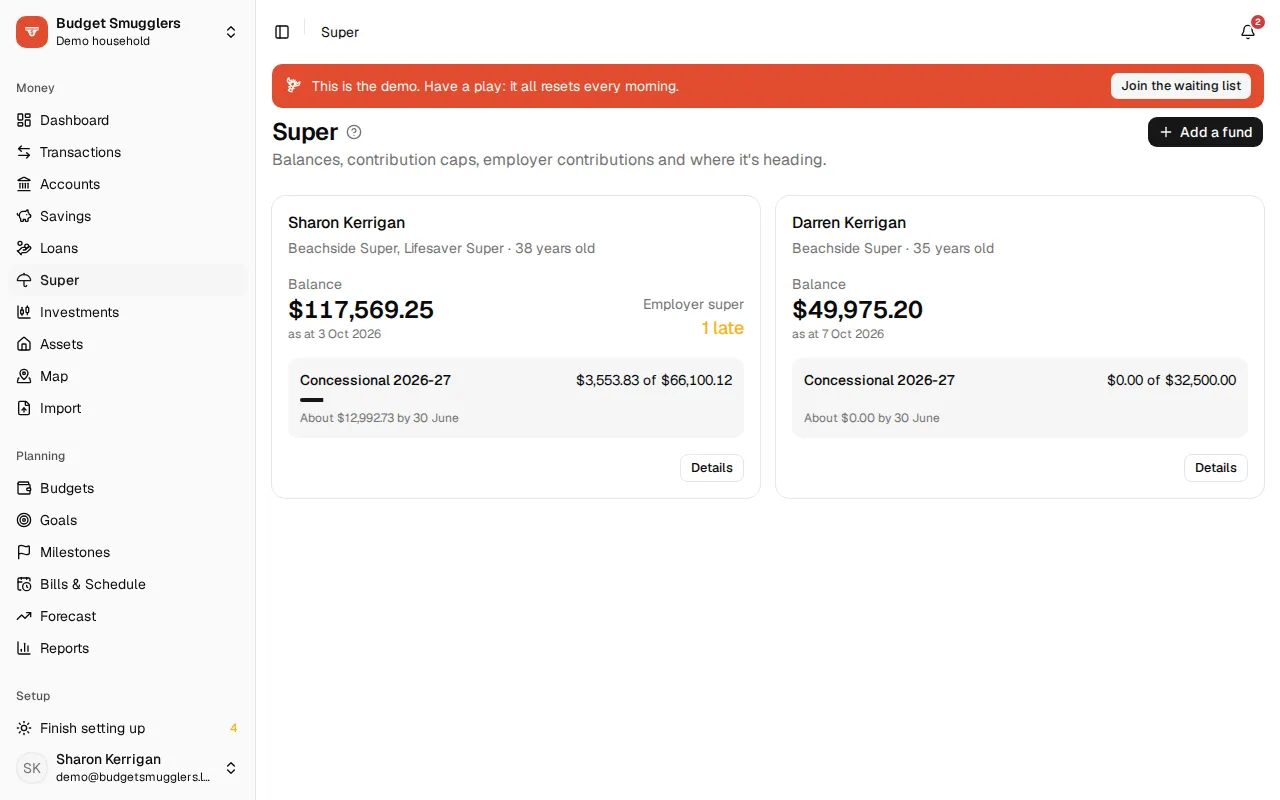
Task: Open Details for Sharon Kerrigan
Action: 712,468
